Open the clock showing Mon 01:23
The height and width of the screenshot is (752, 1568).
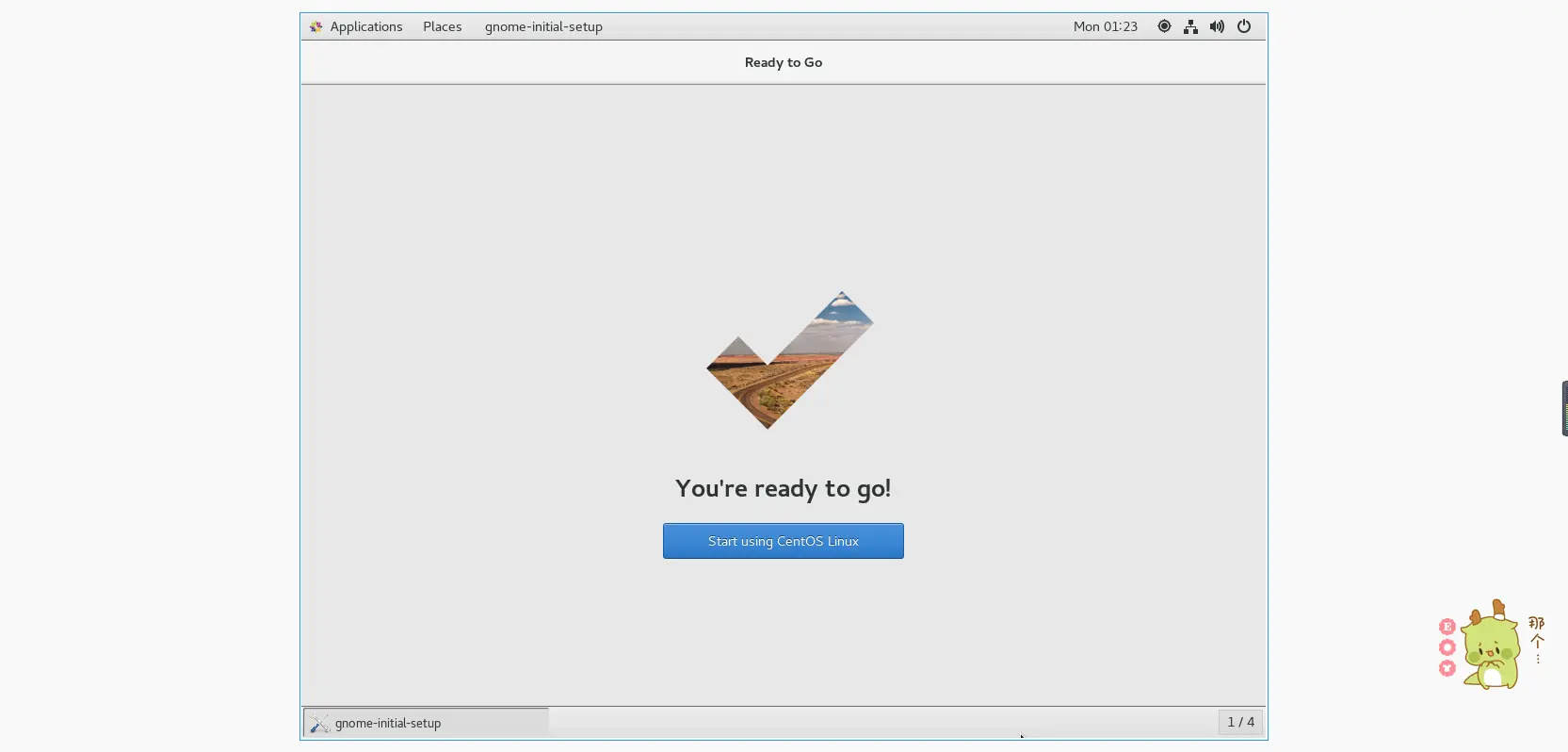coord(1105,26)
